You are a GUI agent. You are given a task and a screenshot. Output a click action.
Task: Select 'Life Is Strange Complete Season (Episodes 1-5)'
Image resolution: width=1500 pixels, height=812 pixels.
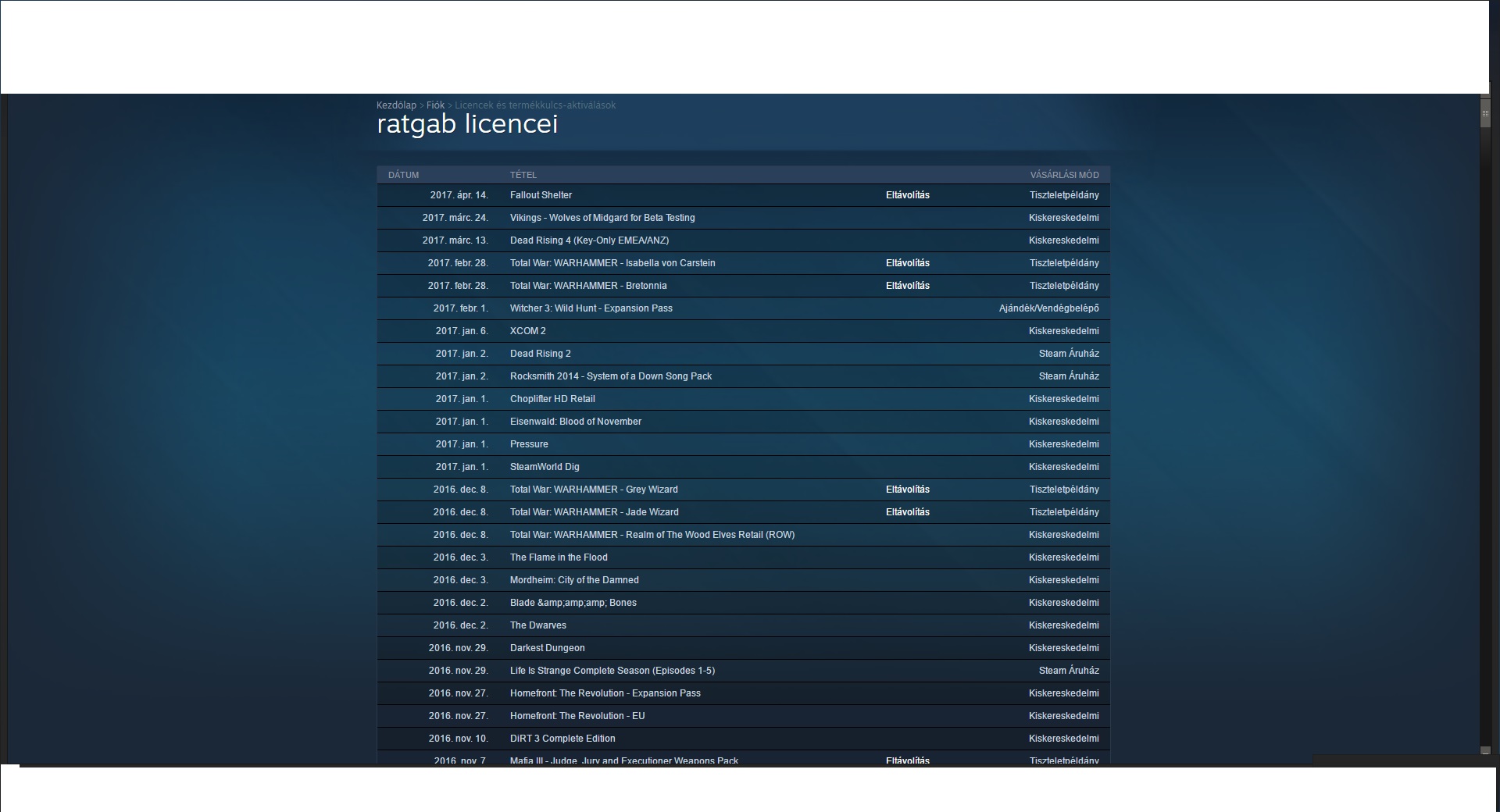612,671
